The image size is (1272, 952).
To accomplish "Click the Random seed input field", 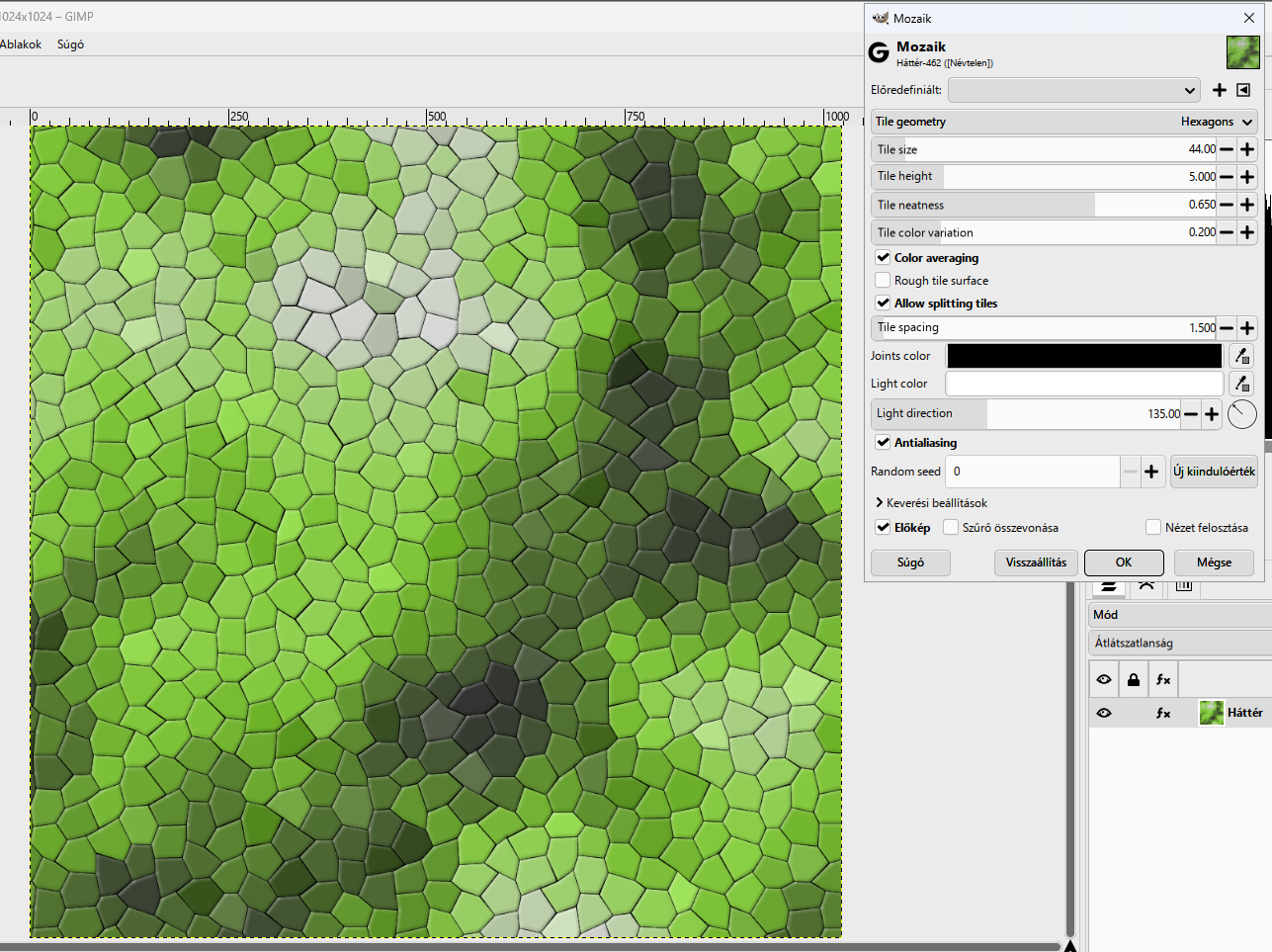I will coord(1032,472).
